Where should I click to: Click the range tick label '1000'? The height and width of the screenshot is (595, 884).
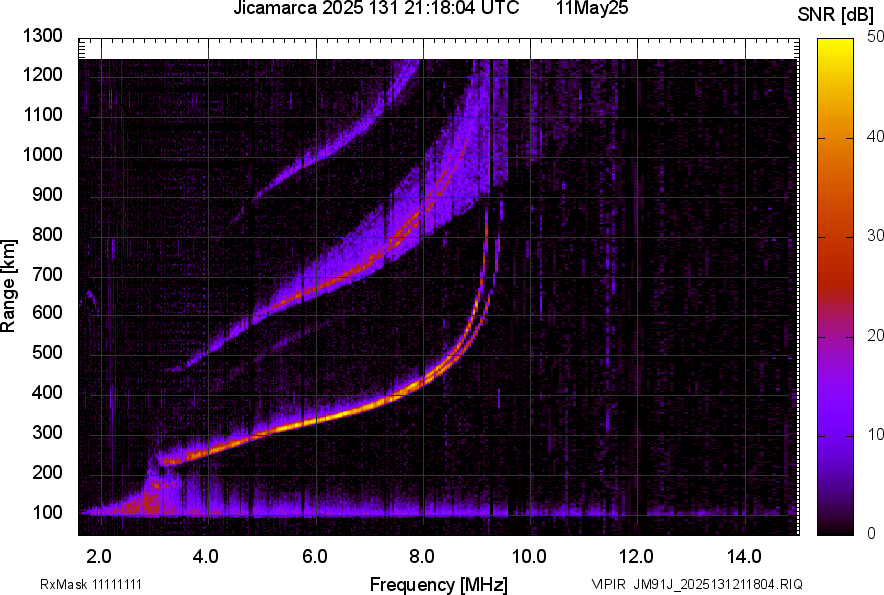tap(43, 154)
